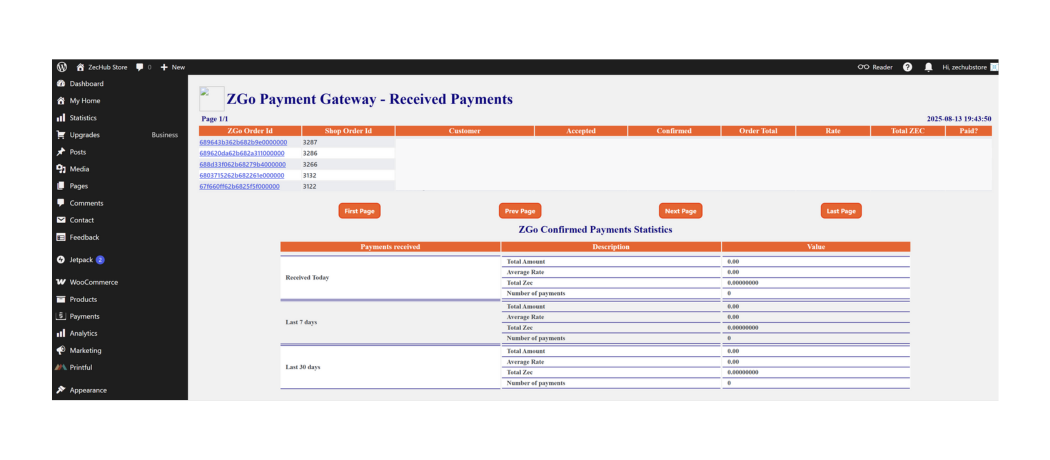Click the zechubstore account avatar
Viewport: 1050px width, 460px height.
pyautogui.click(x=994, y=67)
